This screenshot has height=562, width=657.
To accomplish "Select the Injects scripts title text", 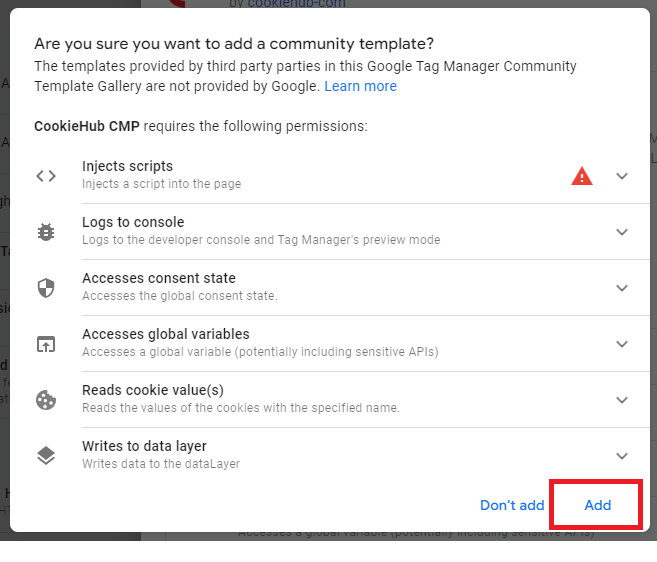I will 127,166.
